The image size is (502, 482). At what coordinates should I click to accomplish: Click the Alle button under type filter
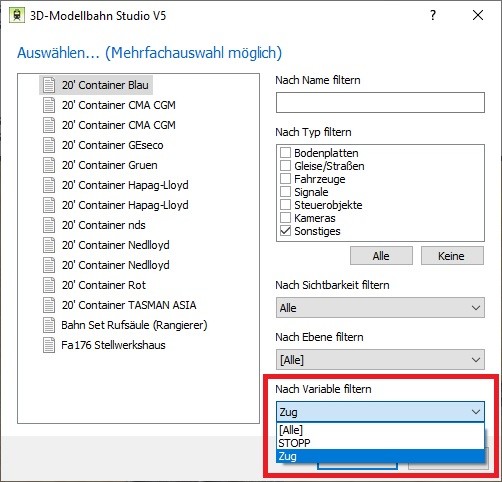(x=381, y=256)
